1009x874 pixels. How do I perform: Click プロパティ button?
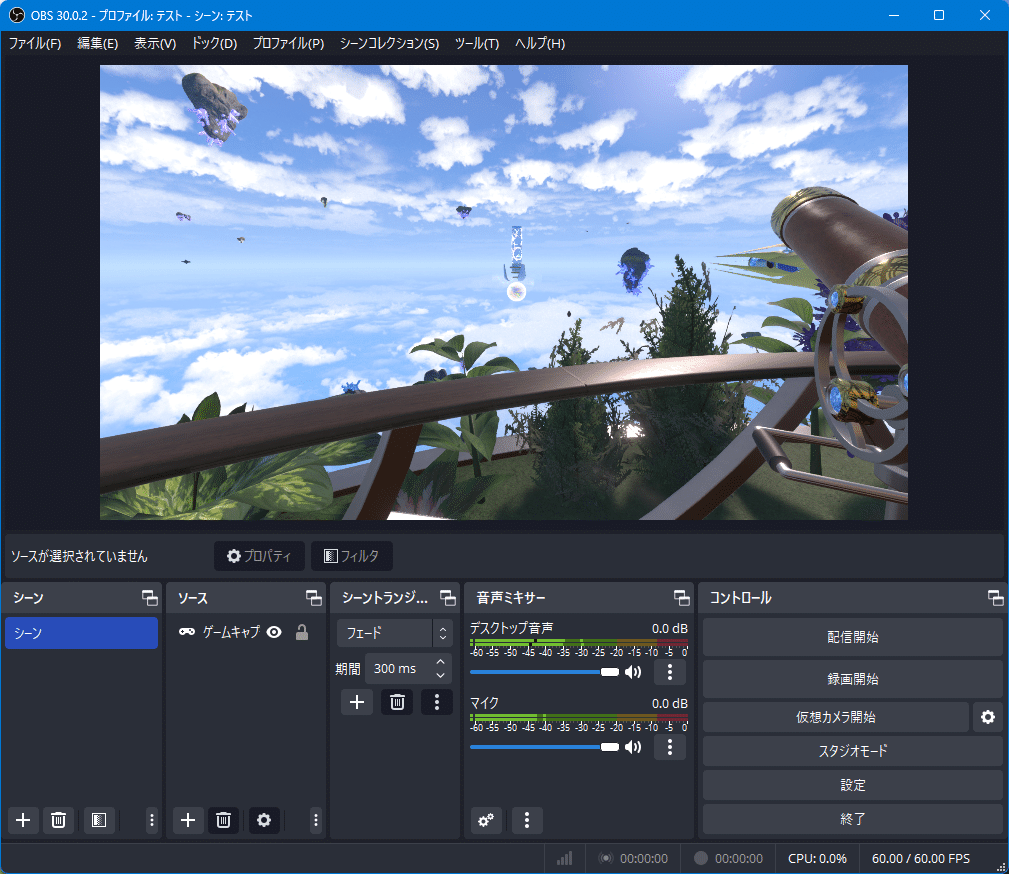pos(259,556)
